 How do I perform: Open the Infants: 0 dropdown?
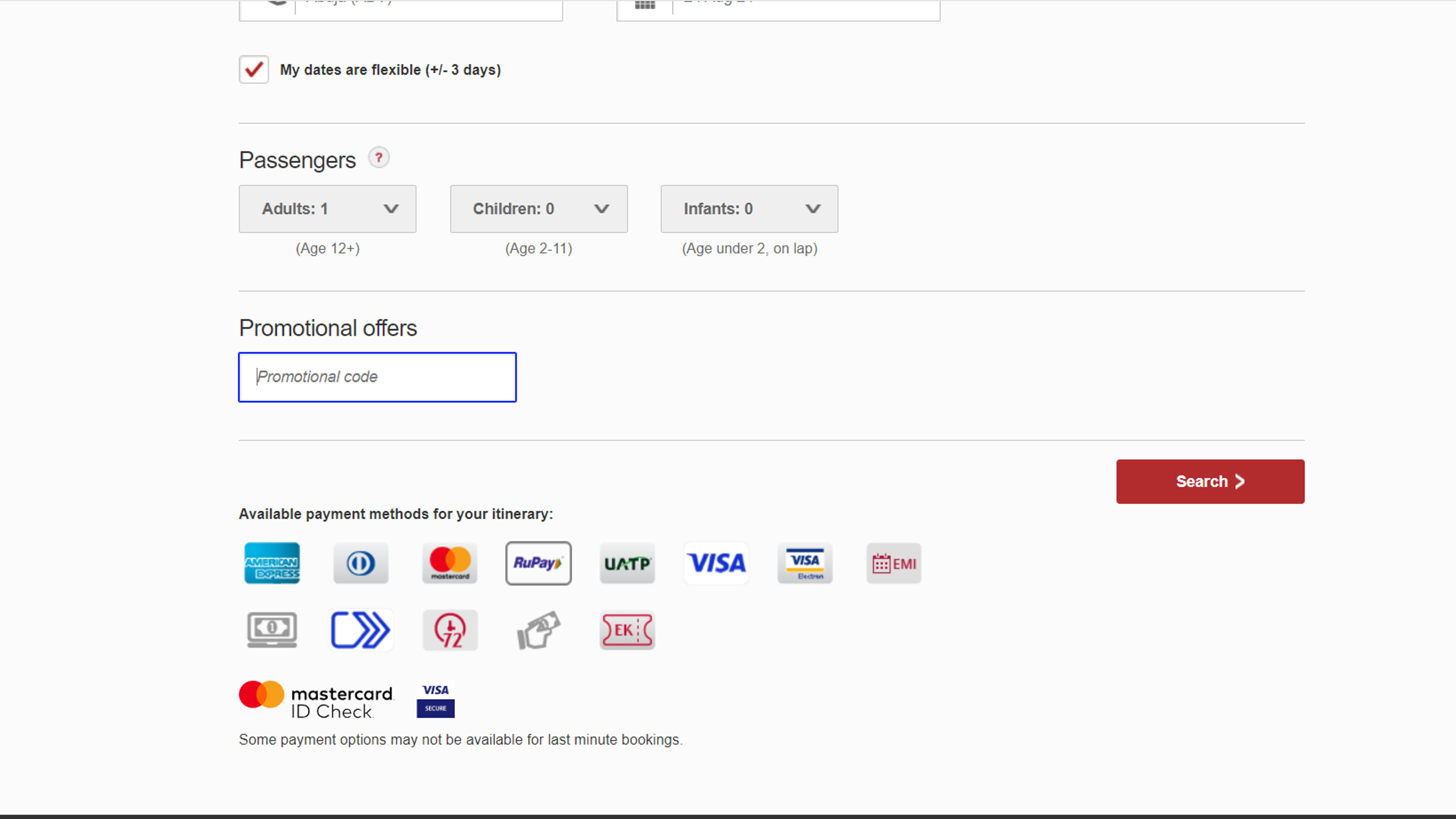(x=750, y=209)
